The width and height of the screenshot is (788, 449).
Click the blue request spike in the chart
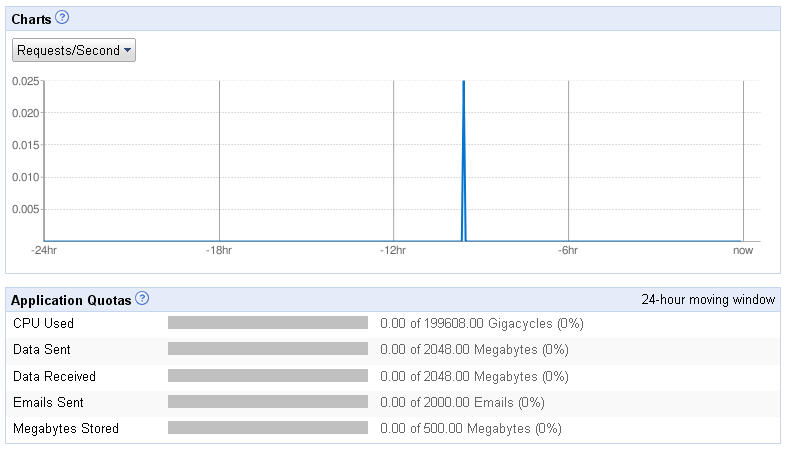tap(463, 161)
